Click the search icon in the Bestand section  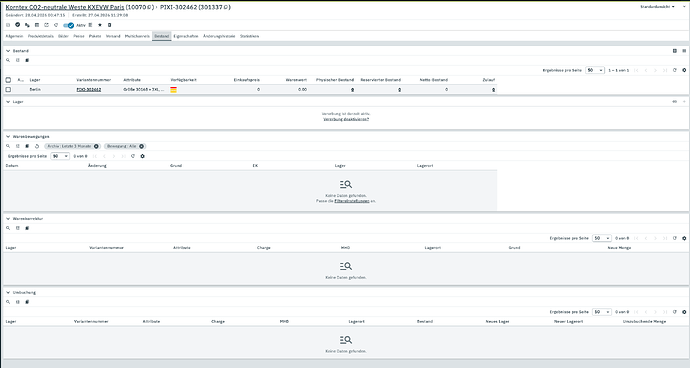pyautogui.click(x=8, y=60)
